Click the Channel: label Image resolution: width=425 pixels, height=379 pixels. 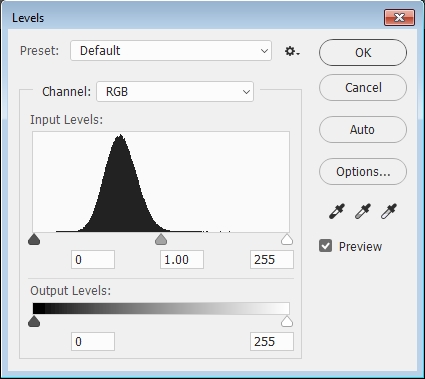[66, 92]
